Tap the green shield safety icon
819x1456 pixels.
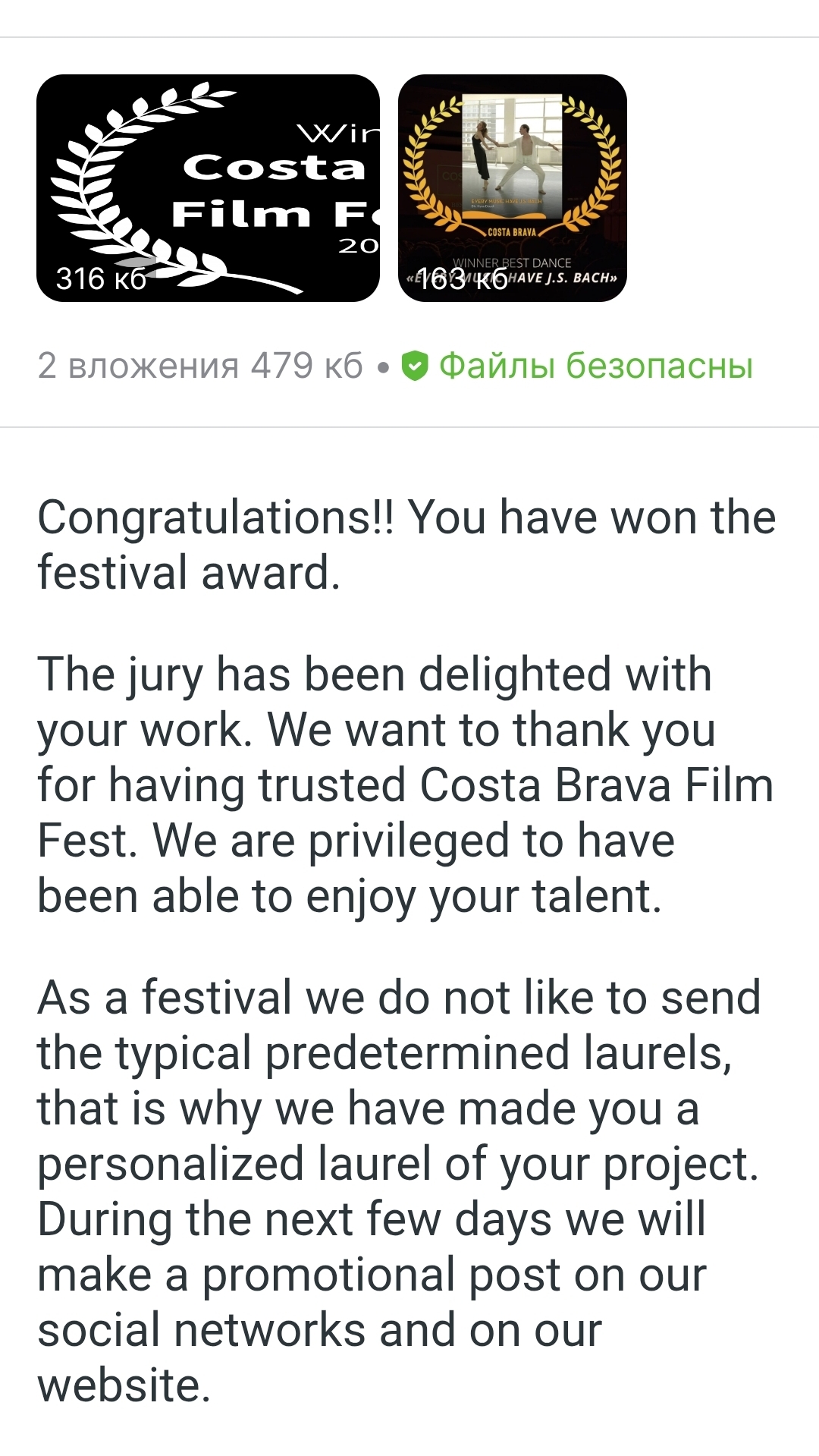(415, 366)
